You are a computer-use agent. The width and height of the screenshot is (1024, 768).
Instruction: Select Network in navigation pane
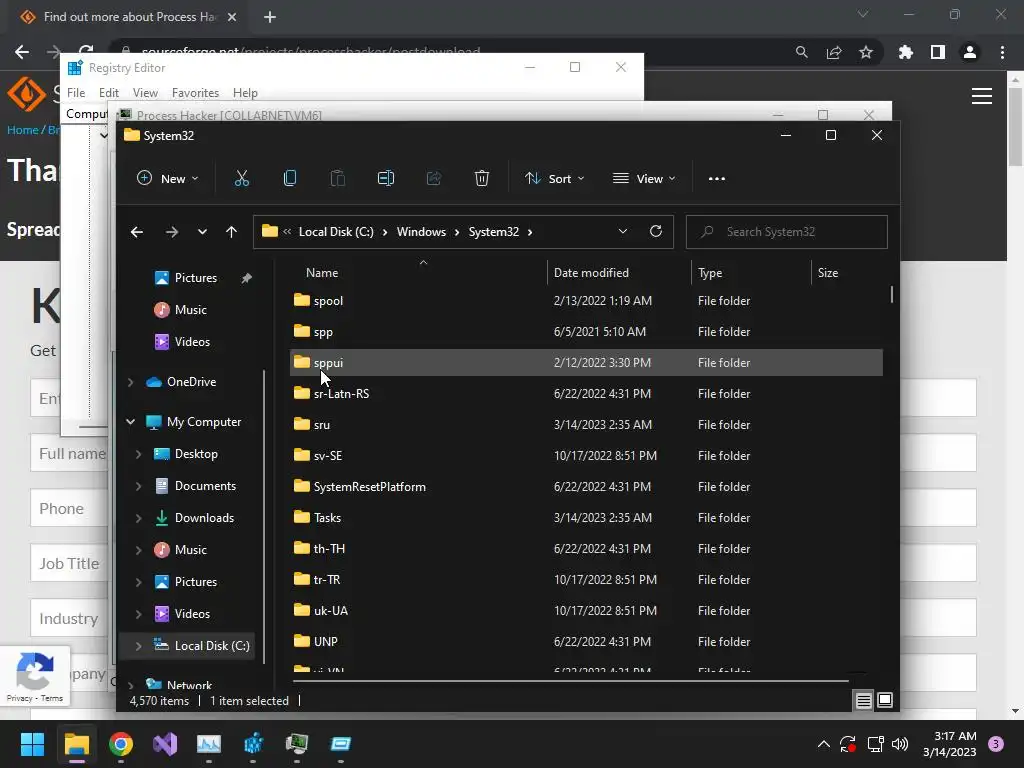click(189, 685)
